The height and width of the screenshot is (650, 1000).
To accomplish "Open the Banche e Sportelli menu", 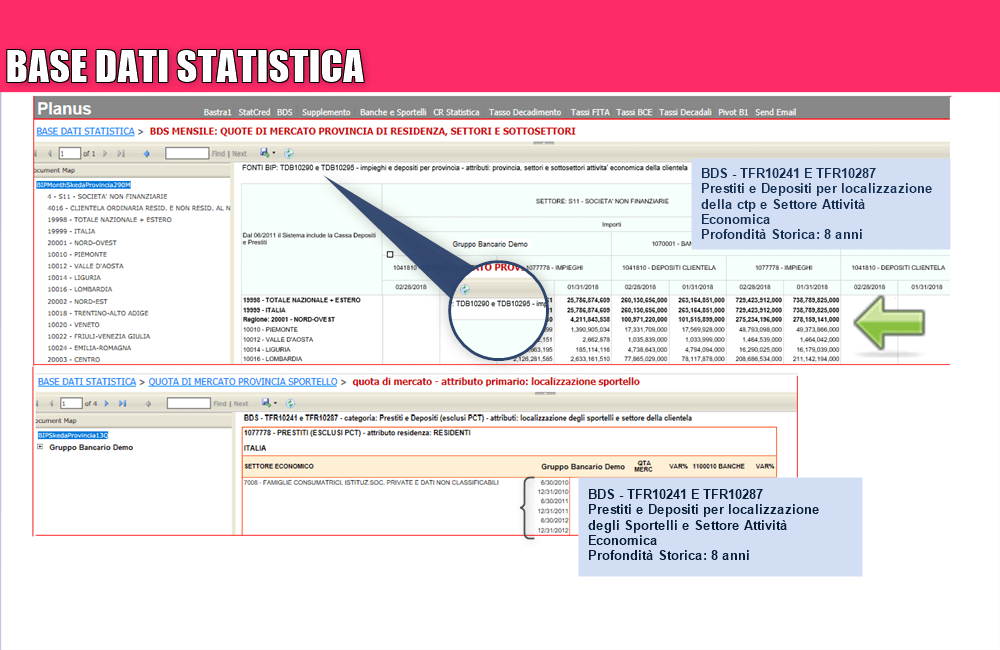I will [393, 112].
